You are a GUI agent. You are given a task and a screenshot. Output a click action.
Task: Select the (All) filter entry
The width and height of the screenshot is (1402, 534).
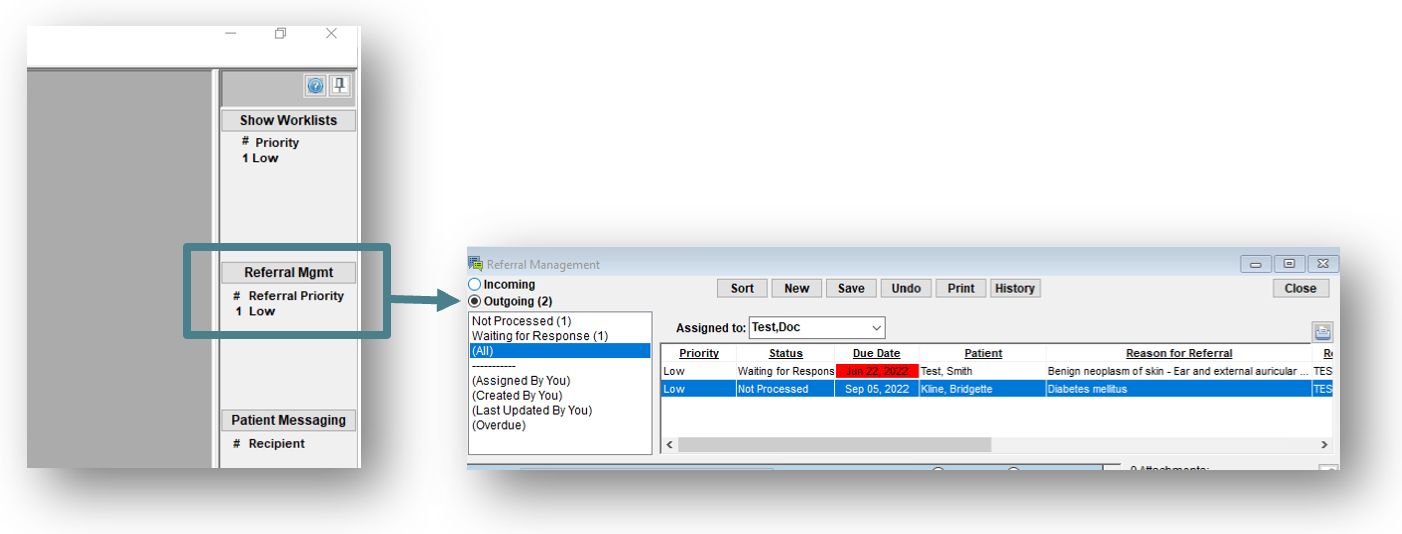pos(560,351)
